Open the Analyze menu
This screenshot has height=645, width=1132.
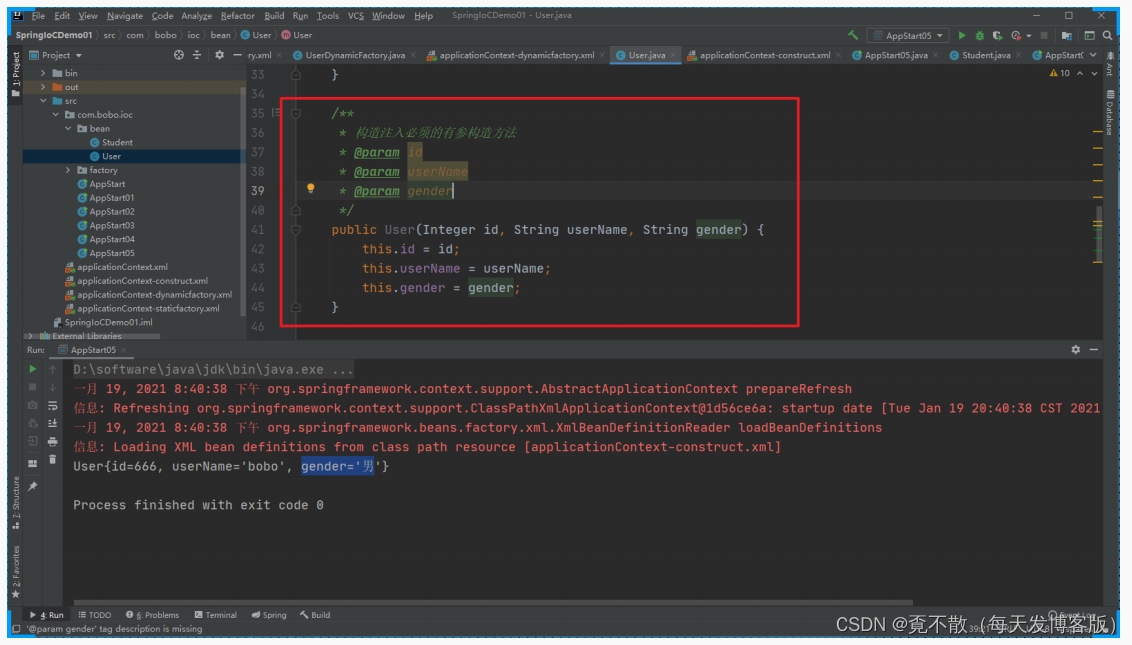(x=196, y=15)
